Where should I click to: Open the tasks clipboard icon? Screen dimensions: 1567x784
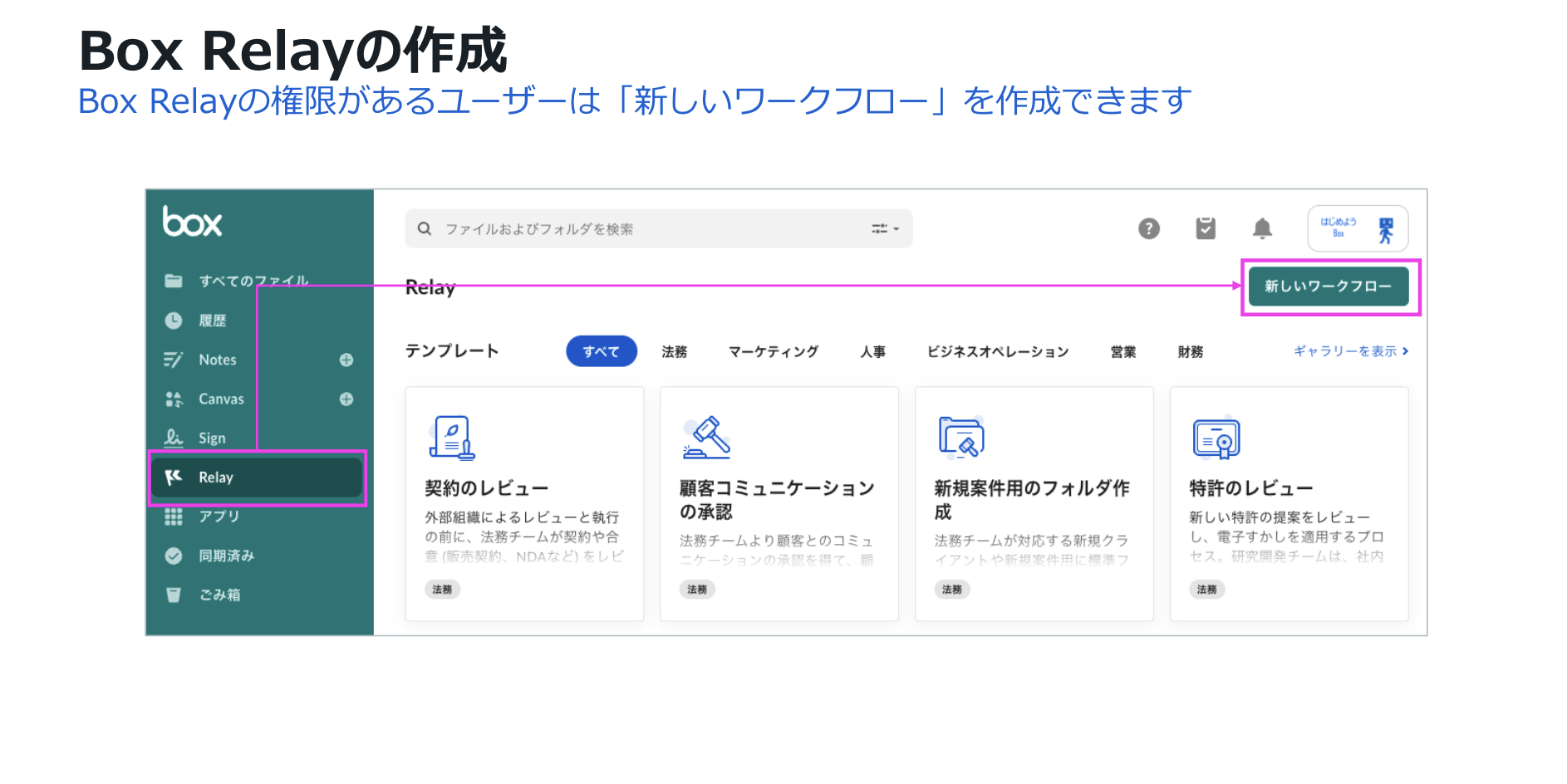(1205, 228)
